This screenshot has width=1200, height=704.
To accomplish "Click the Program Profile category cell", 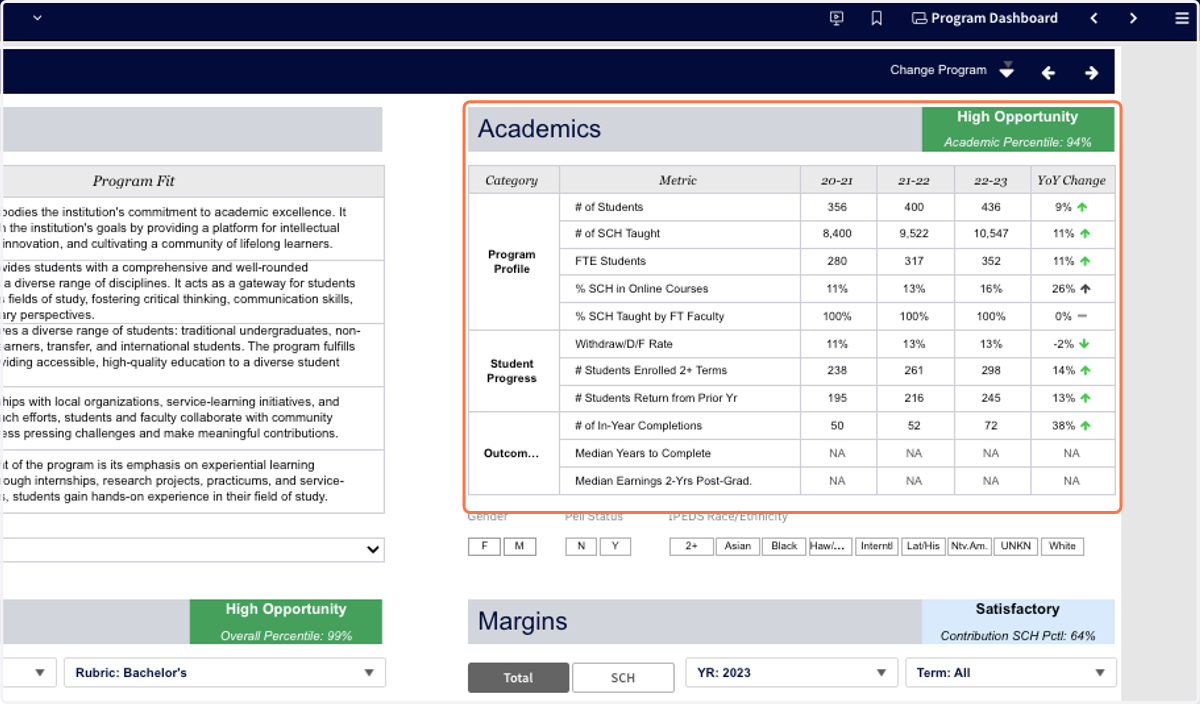I will [x=512, y=262].
